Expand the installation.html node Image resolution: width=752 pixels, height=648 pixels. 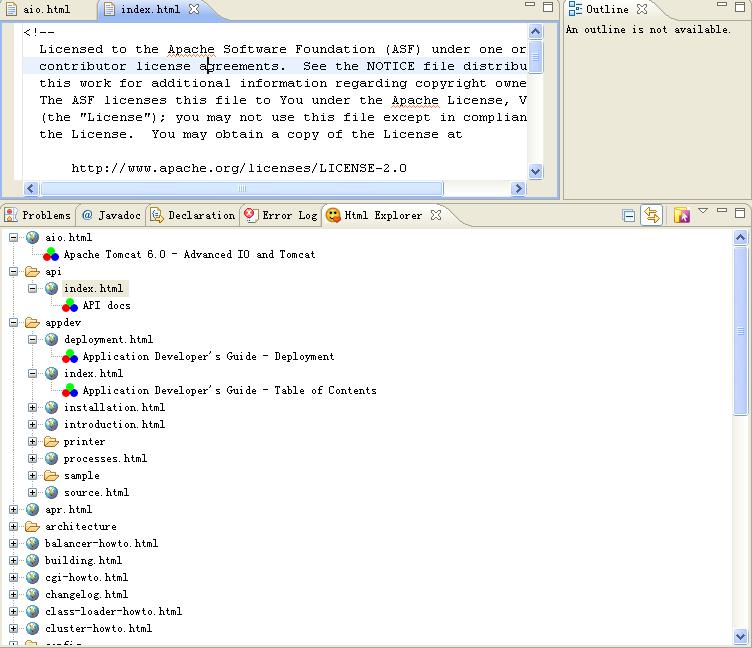click(x=32, y=407)
